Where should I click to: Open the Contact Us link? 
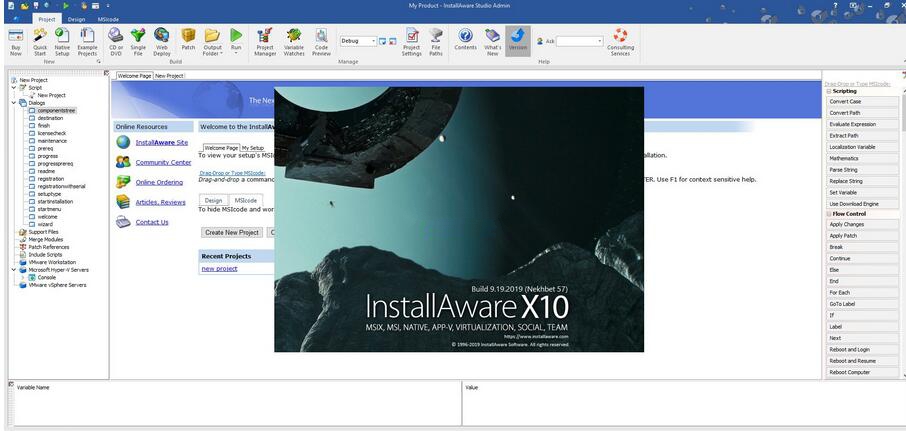(152, 222)
